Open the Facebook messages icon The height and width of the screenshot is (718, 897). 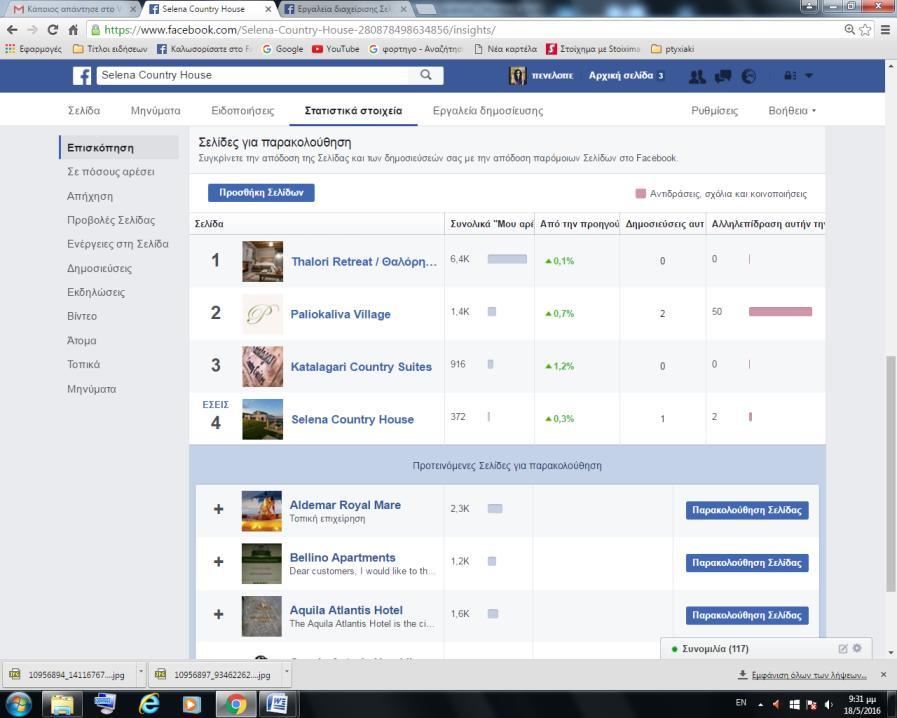click(x=723, y=76)
